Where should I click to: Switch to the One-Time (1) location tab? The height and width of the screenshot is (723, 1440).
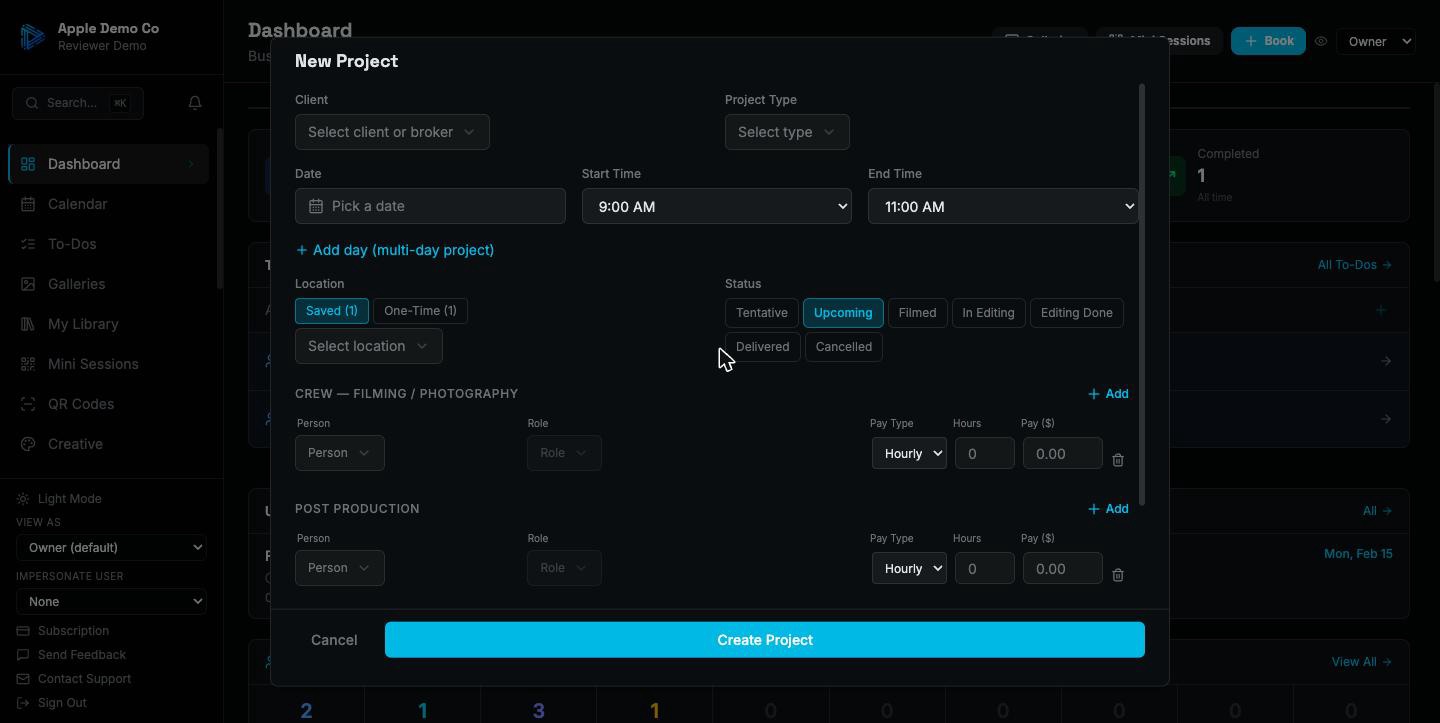420,311
